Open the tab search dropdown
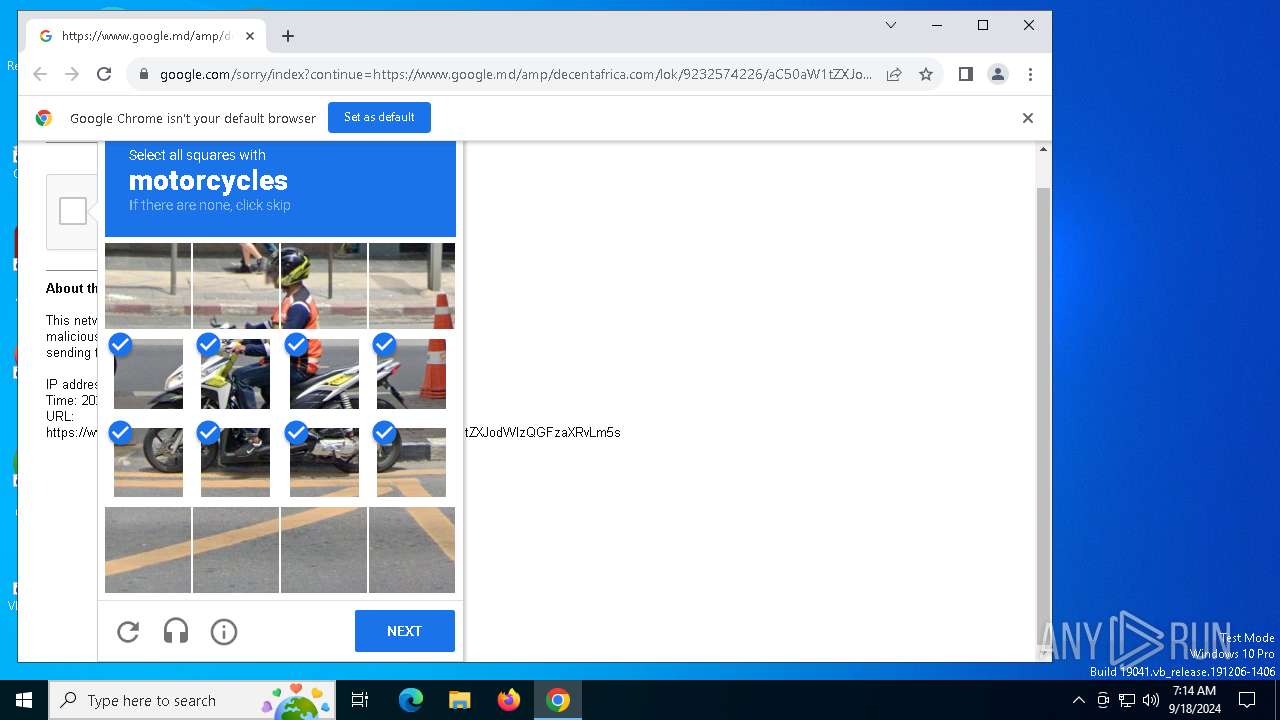Image resolution: width=1280 pixels, height=720 pixels. coord(891,25)
